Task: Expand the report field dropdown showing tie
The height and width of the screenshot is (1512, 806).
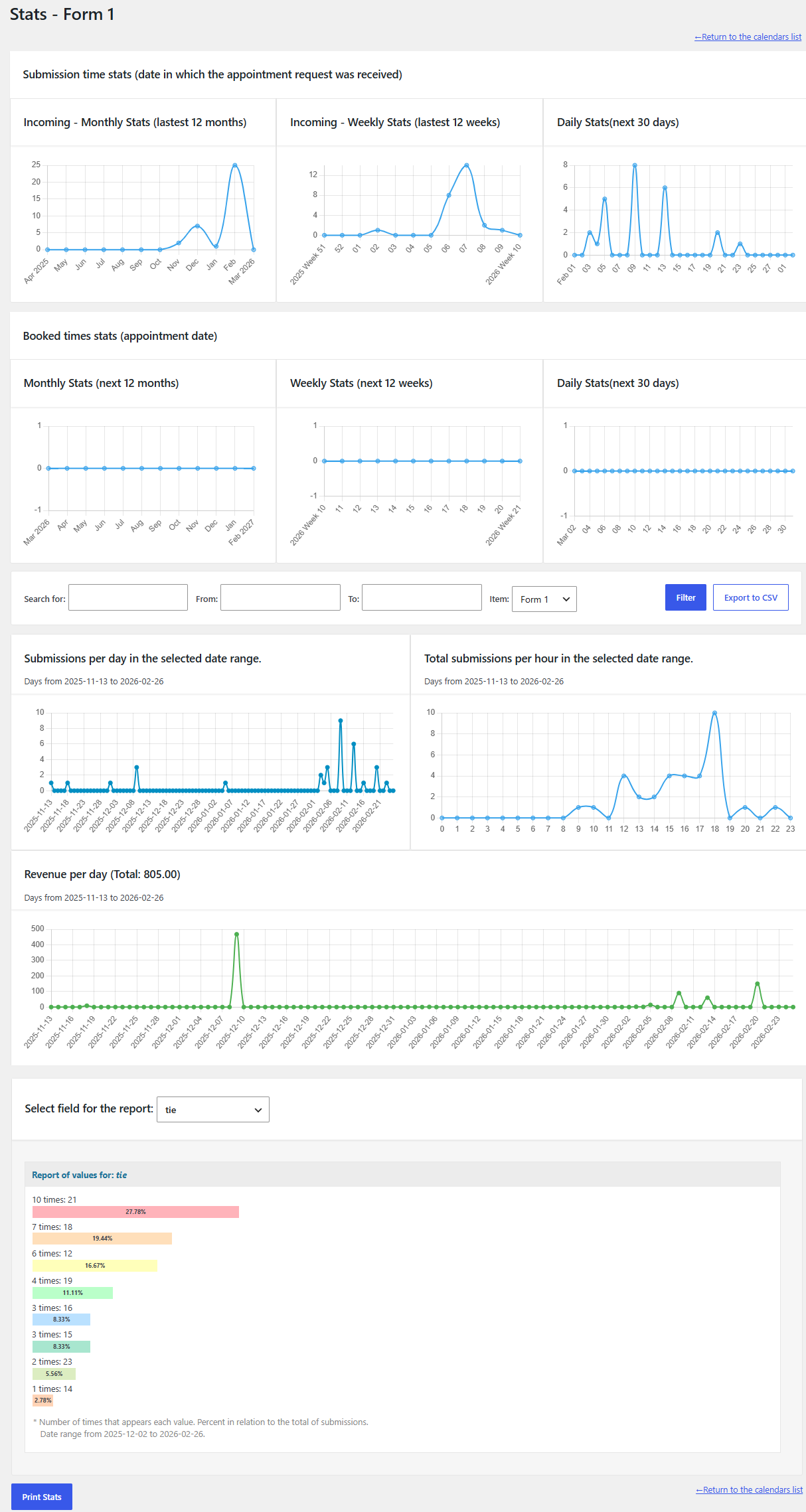Action: pyautogui.click(x=213, y=1110)
